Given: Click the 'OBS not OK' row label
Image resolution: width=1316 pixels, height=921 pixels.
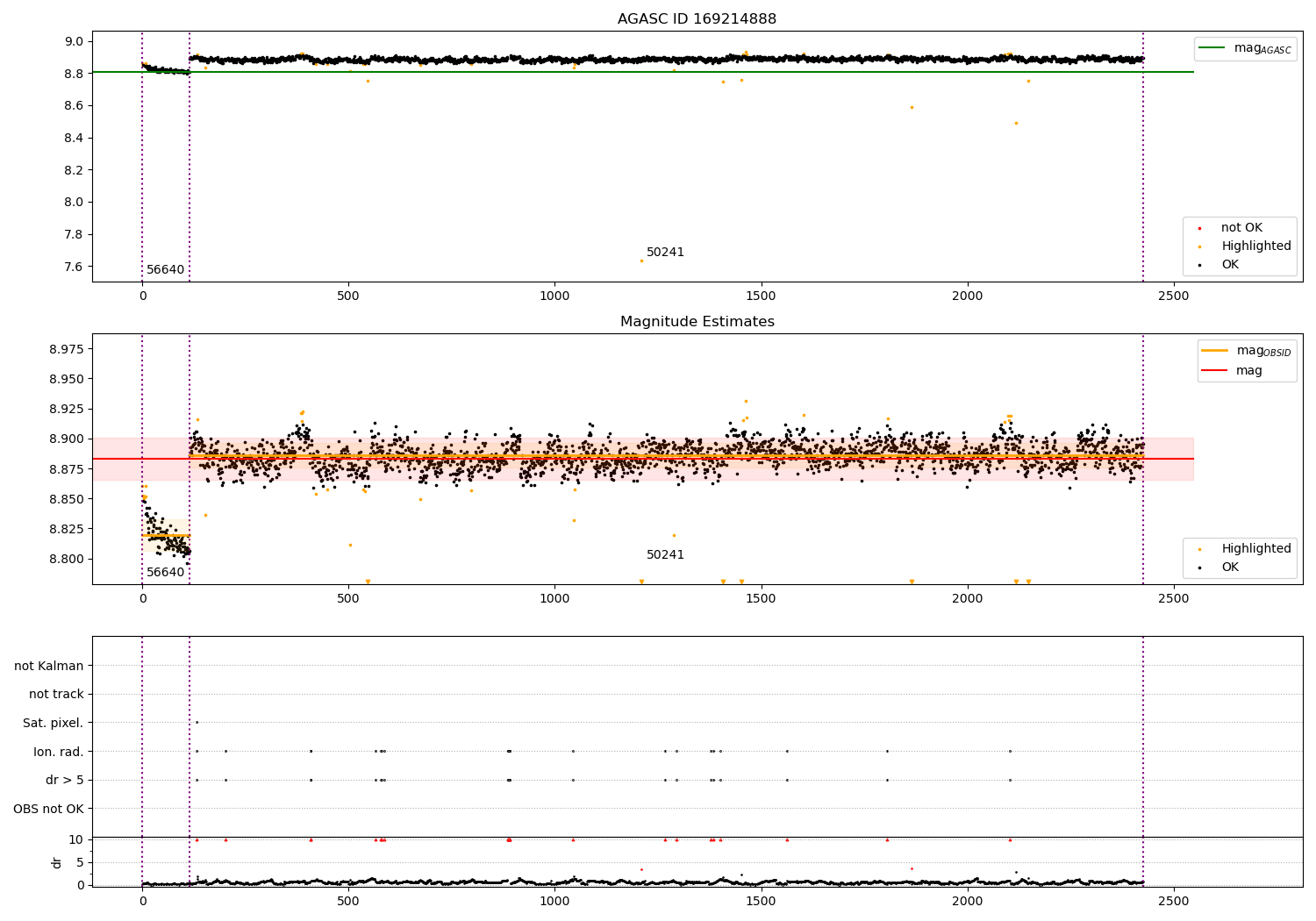Looking at the screenshot, I should [48, 809].
